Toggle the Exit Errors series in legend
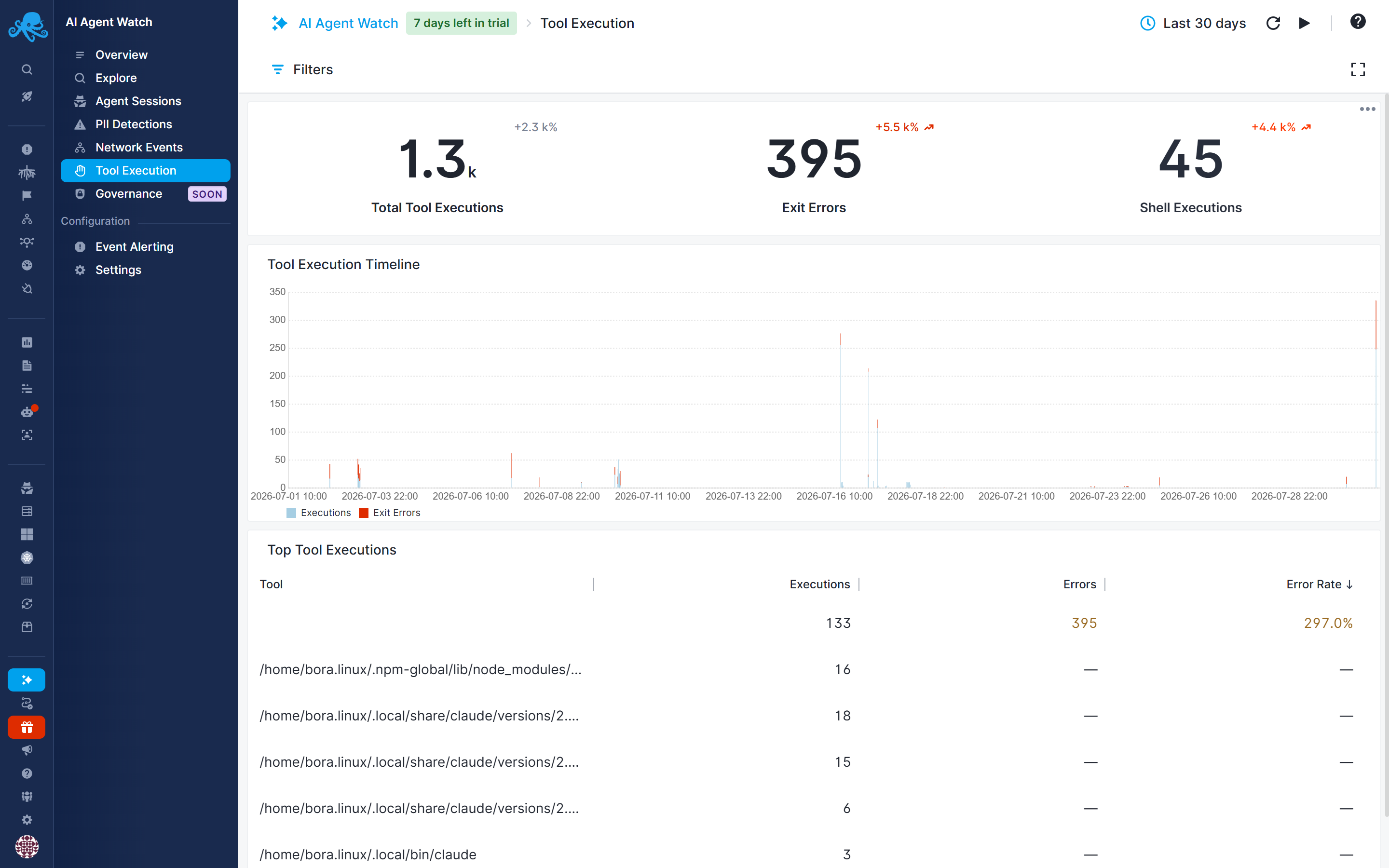 pos(390,513)
